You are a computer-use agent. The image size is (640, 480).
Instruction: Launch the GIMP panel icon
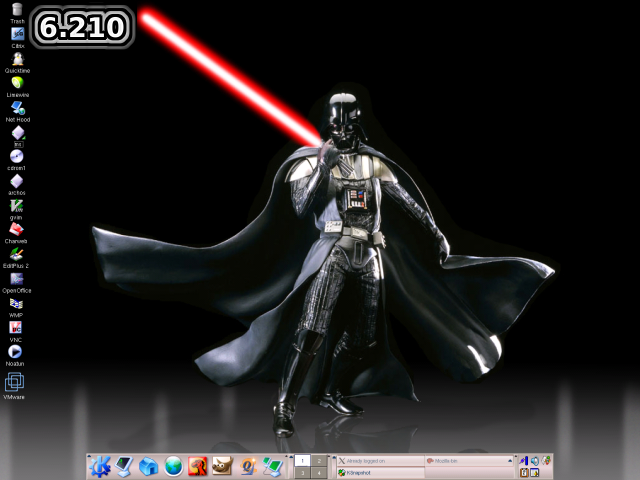[222, 466]
